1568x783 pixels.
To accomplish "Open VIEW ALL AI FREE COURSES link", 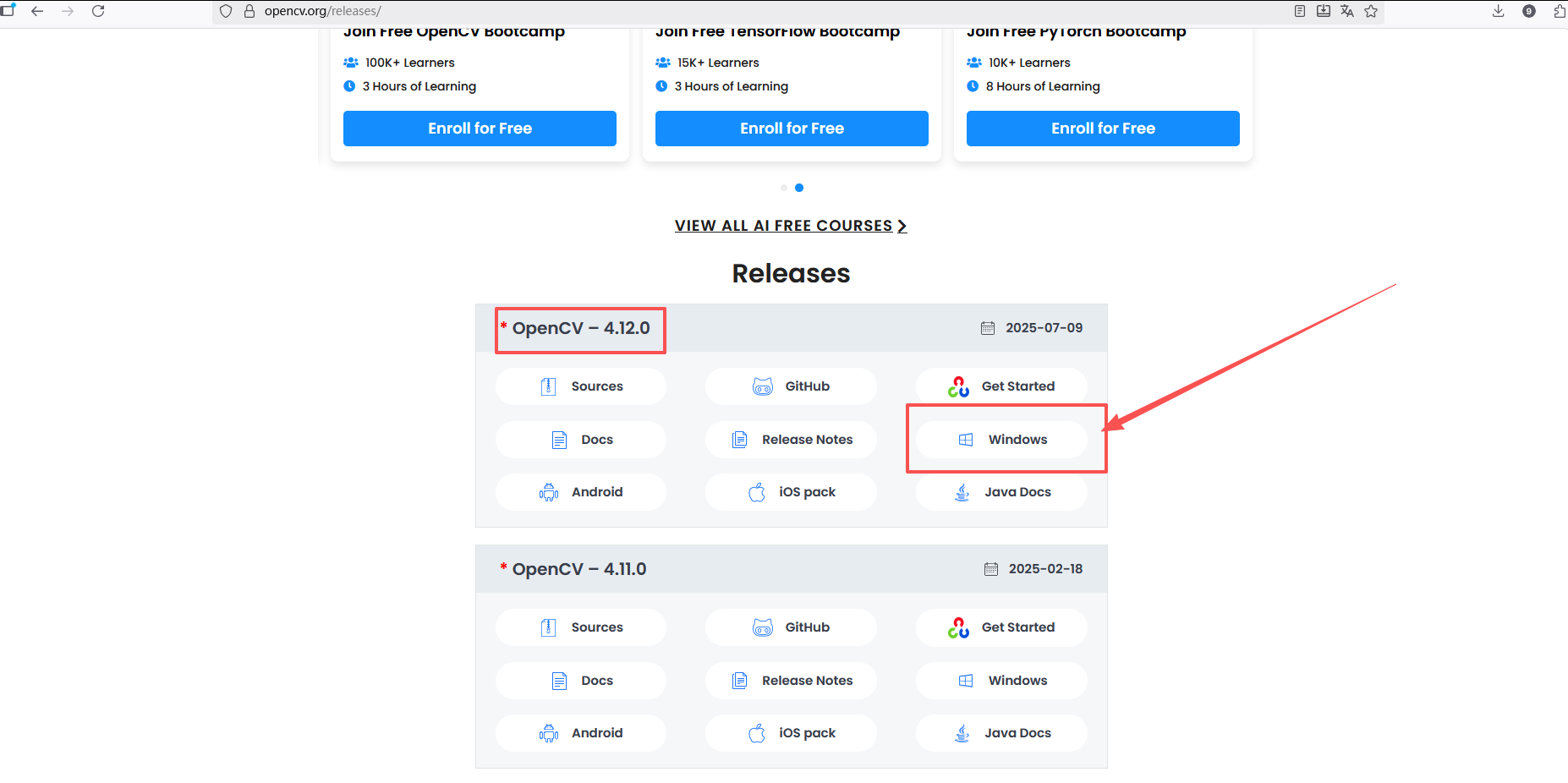I will [791, 226].
